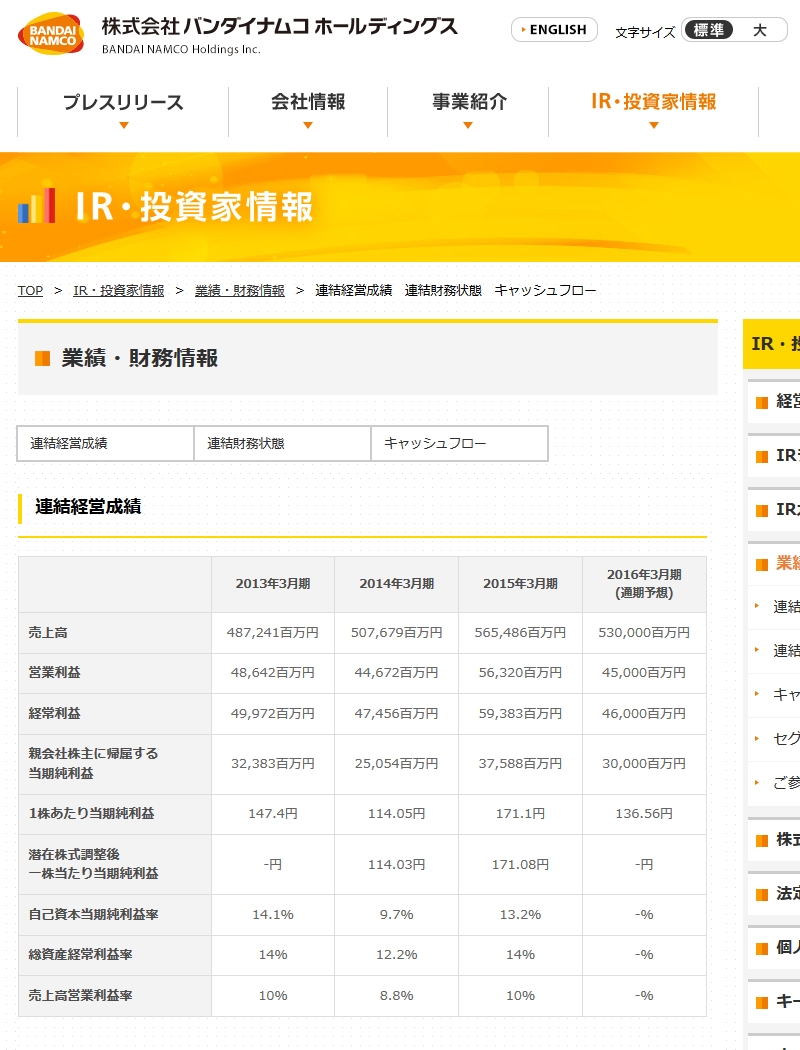
Task: Click the 25,054百万円 net income value
Action: [397, 763]
